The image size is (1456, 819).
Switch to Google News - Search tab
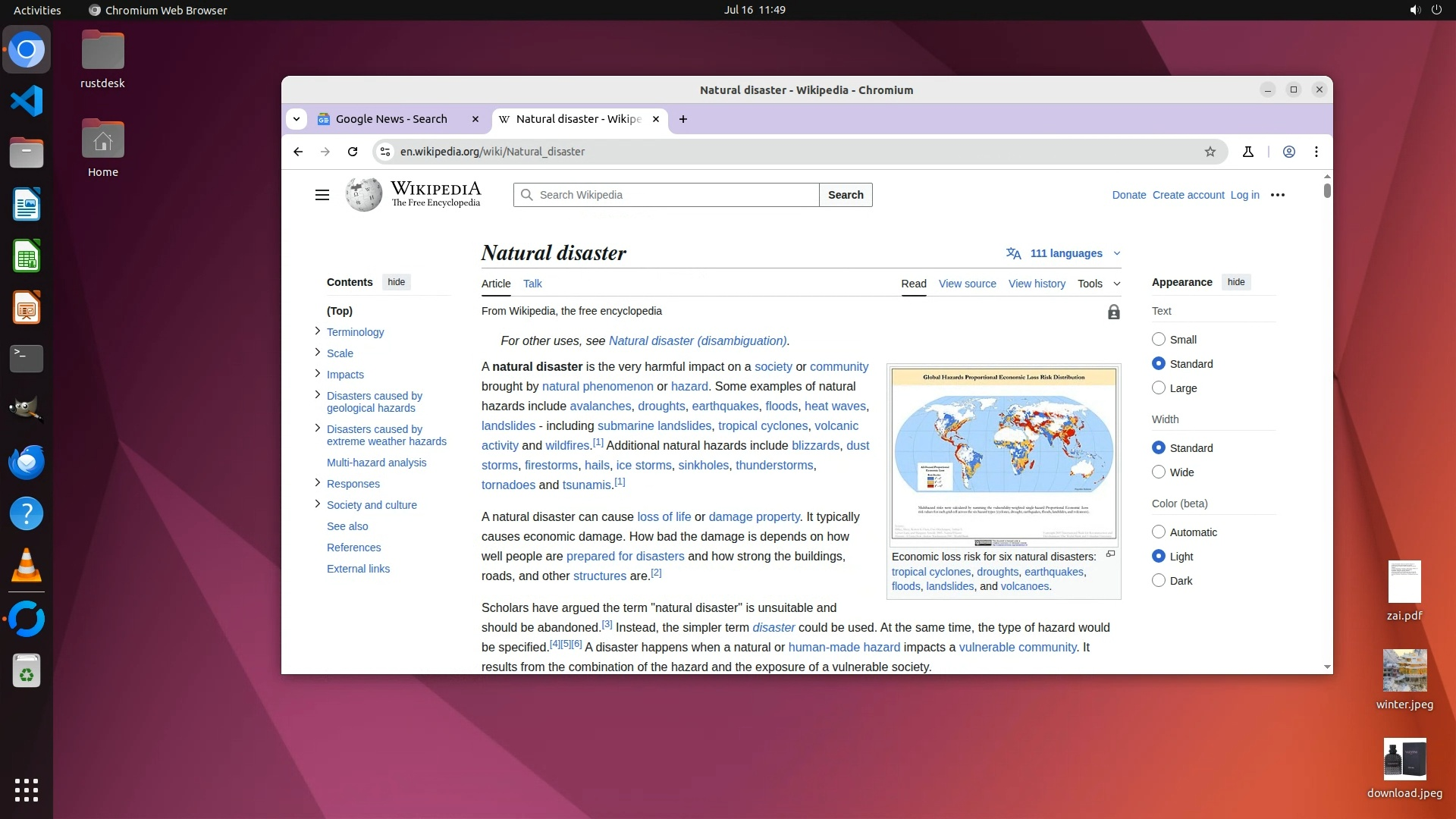point(391,119)
